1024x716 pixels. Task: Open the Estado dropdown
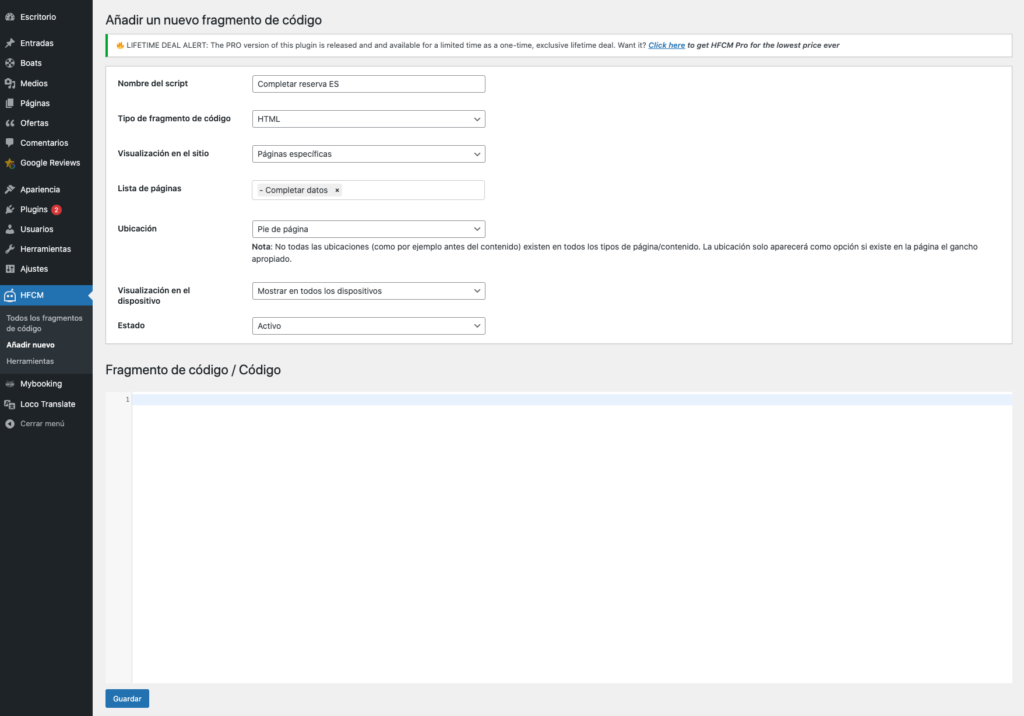tap(368, 326)
